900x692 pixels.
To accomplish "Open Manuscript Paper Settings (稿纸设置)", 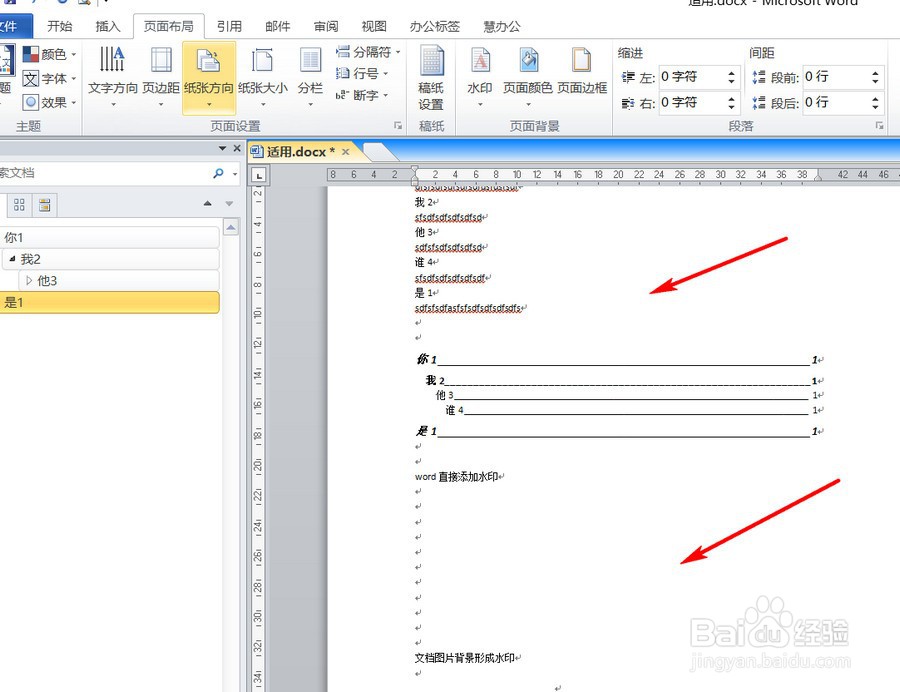I will 431,79.
